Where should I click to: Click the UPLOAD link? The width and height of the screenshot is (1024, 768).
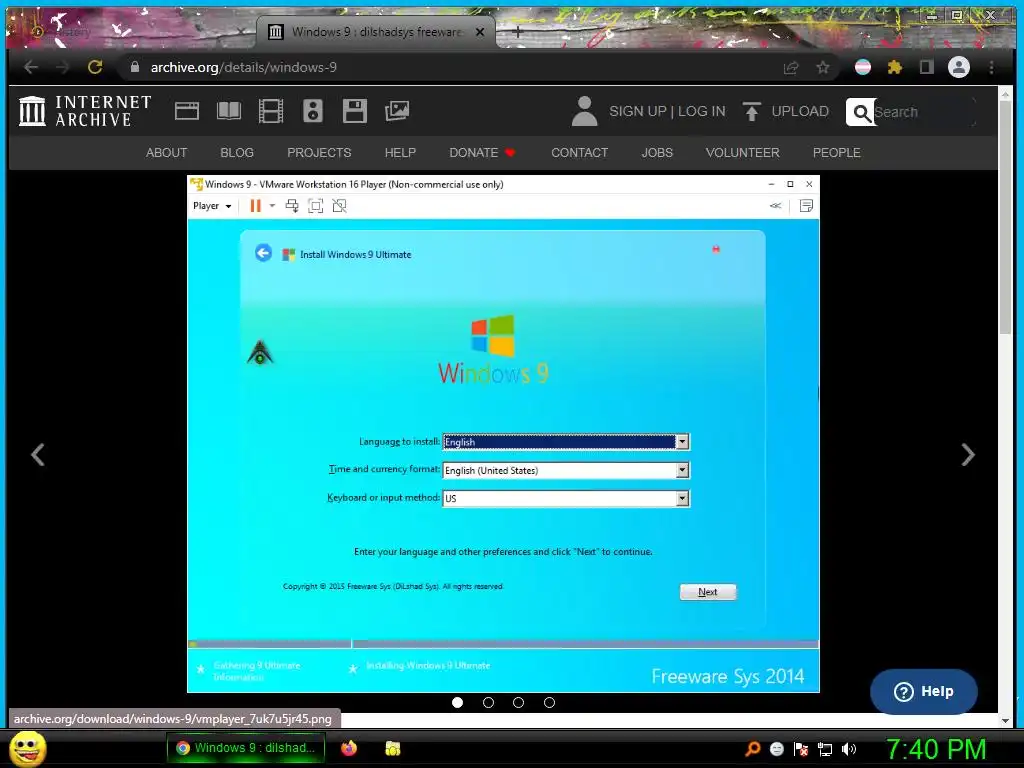pyautogui.click(x=786, y=111)
